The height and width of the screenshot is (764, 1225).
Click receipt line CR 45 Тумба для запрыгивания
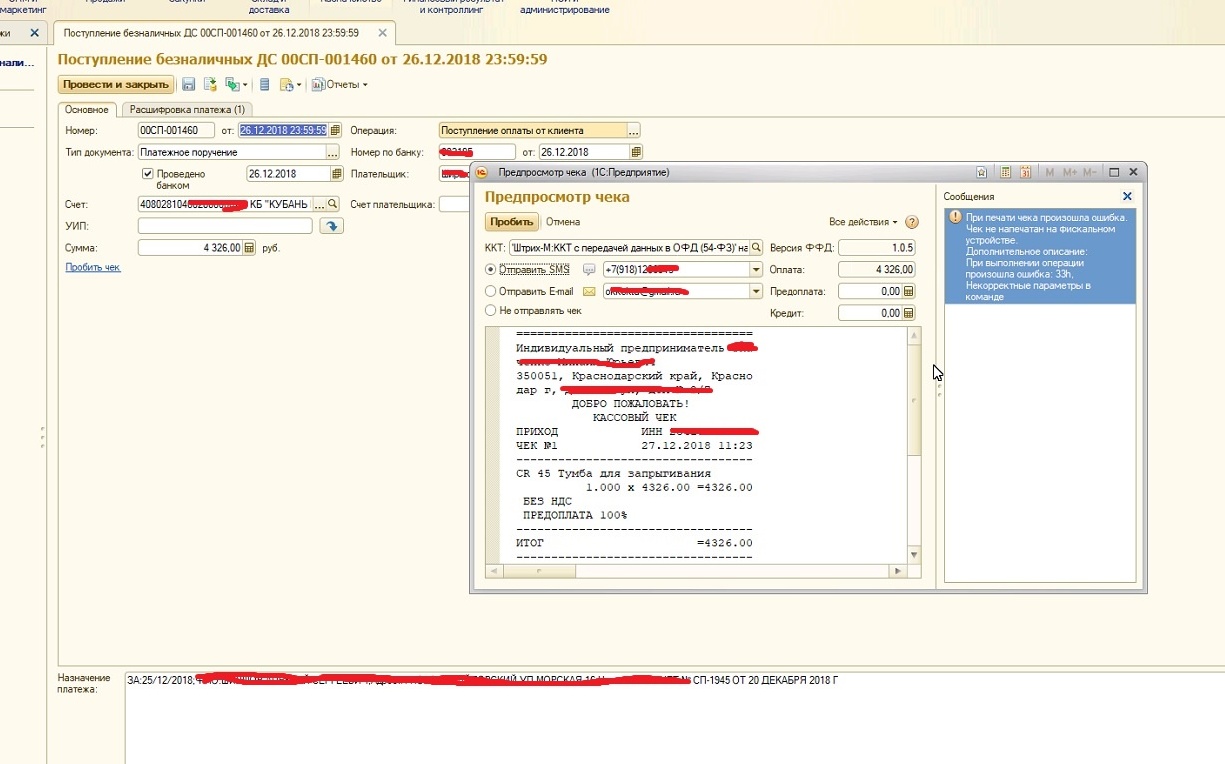613,473
